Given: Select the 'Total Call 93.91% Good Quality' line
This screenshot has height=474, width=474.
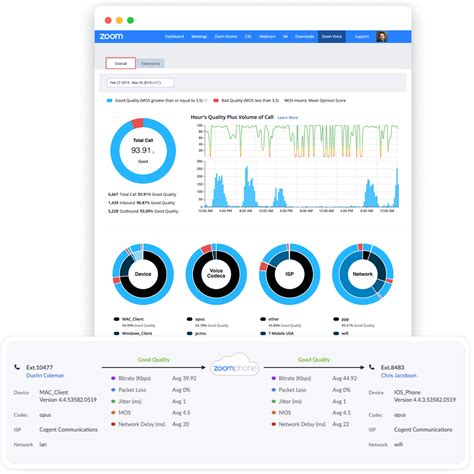Looking at the screenshot, I should point(142,194).
